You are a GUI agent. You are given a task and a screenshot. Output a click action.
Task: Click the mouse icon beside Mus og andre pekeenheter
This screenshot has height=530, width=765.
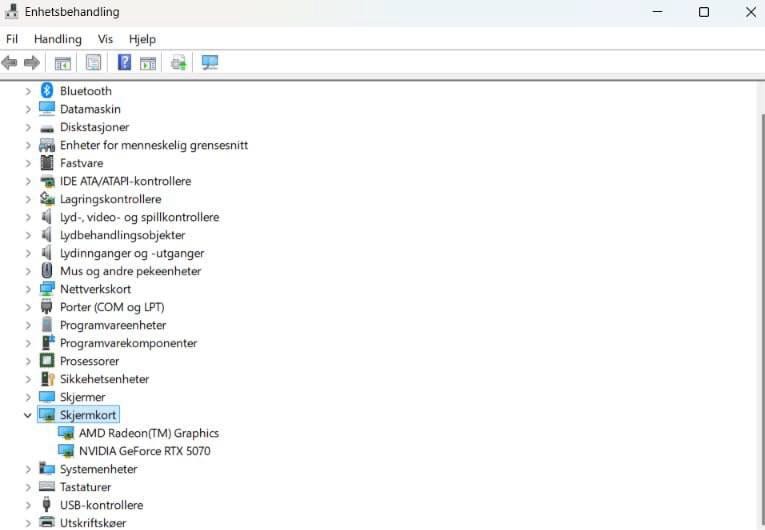(47, 270)
